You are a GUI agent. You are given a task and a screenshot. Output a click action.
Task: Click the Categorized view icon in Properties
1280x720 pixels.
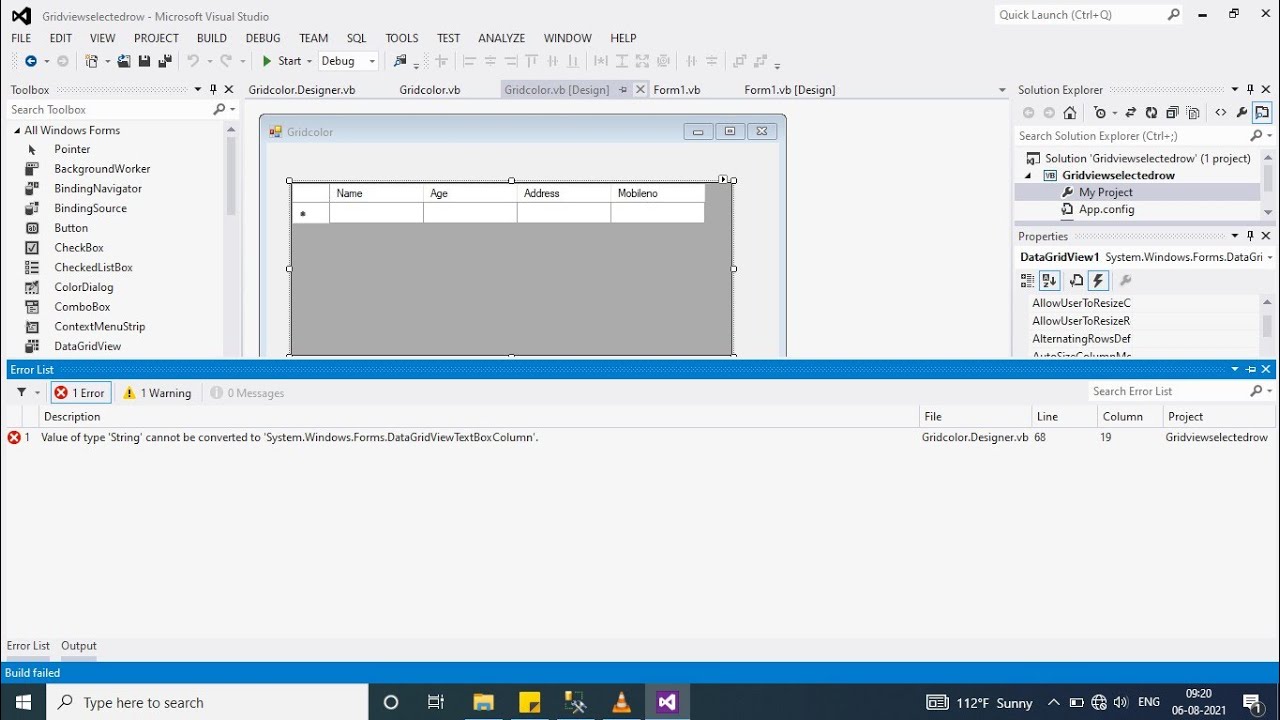[1028, 281]
